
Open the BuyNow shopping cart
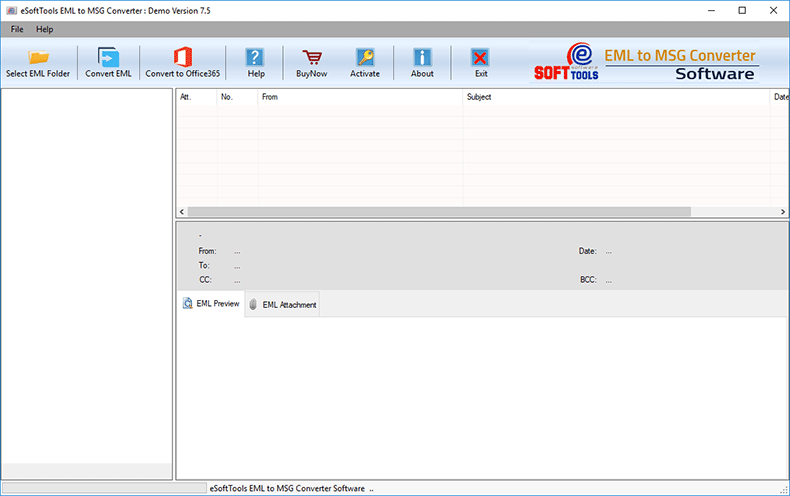click(311, 63)
